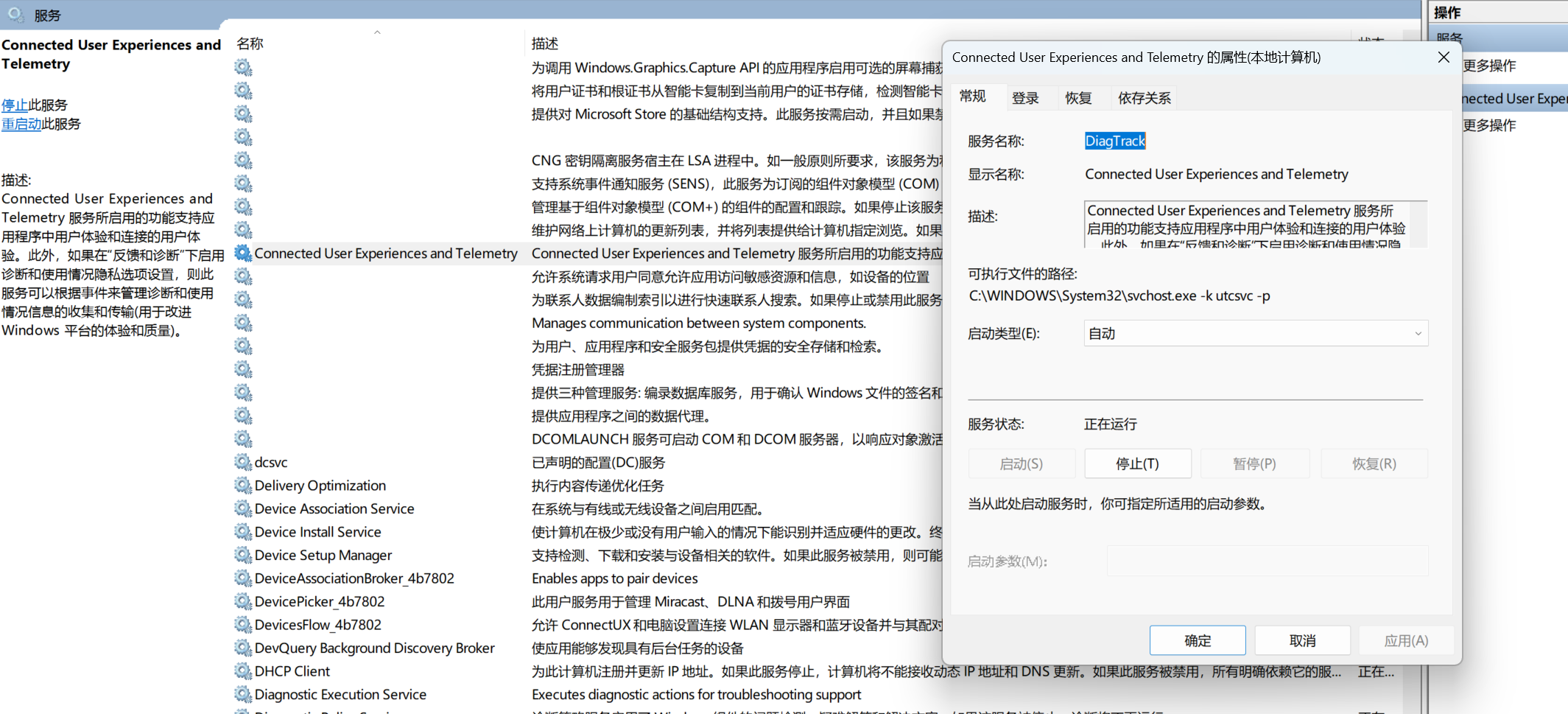Image resolution: width=1568 pixels, height=714 pixels.
Task: Click 更多操作 under the 服务 heading
Action: tap(1489, 66)
